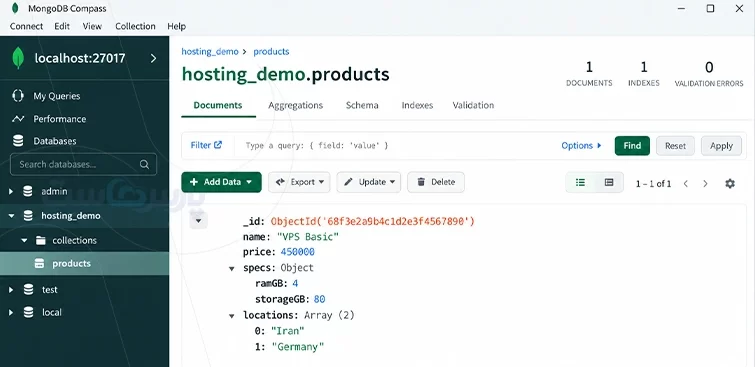Open the Collection menu
The height and width of the screenshot is (367, 755).
(x=135, y=26)
